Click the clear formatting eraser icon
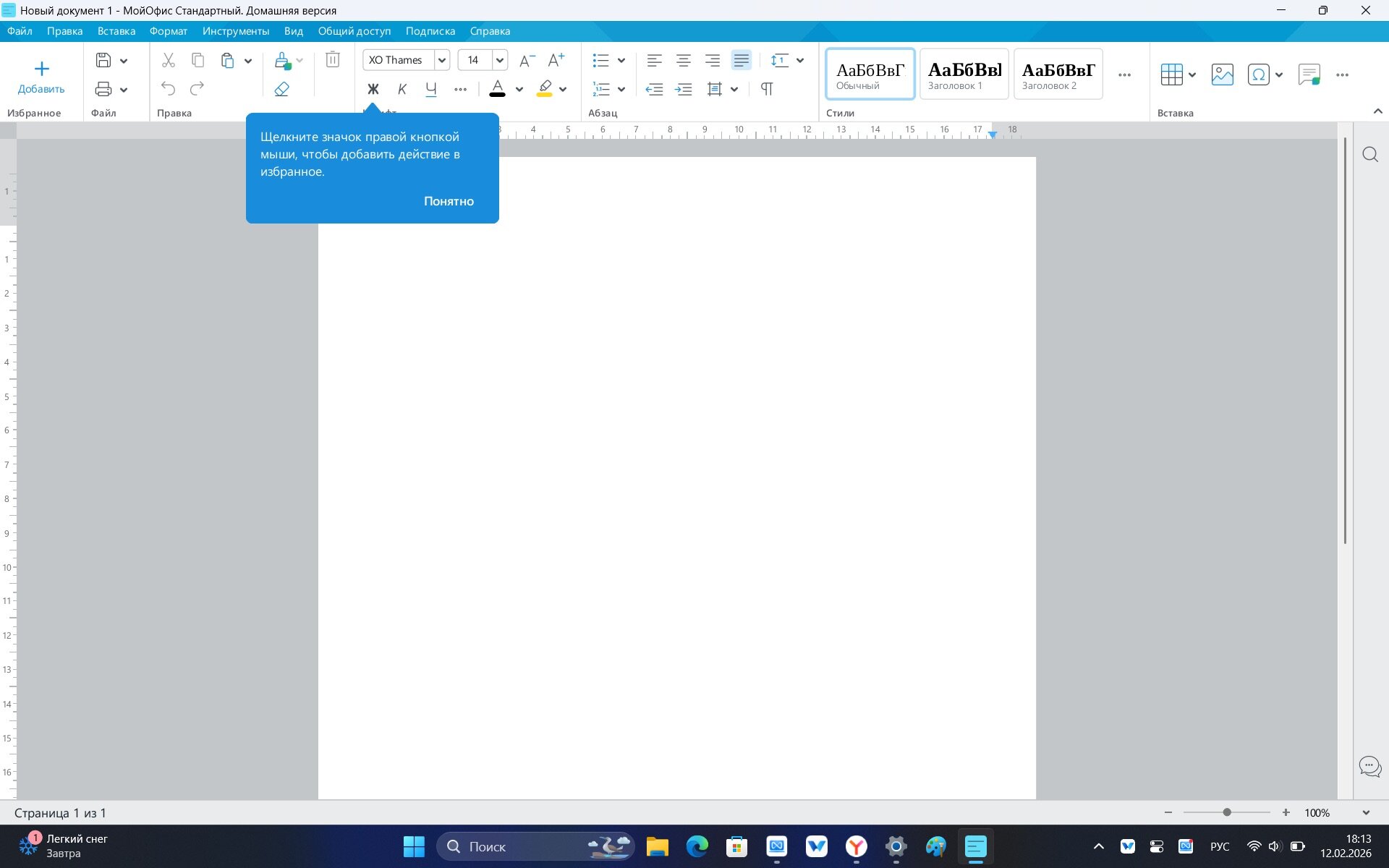 pyautogui.click(x=281, y=89)
